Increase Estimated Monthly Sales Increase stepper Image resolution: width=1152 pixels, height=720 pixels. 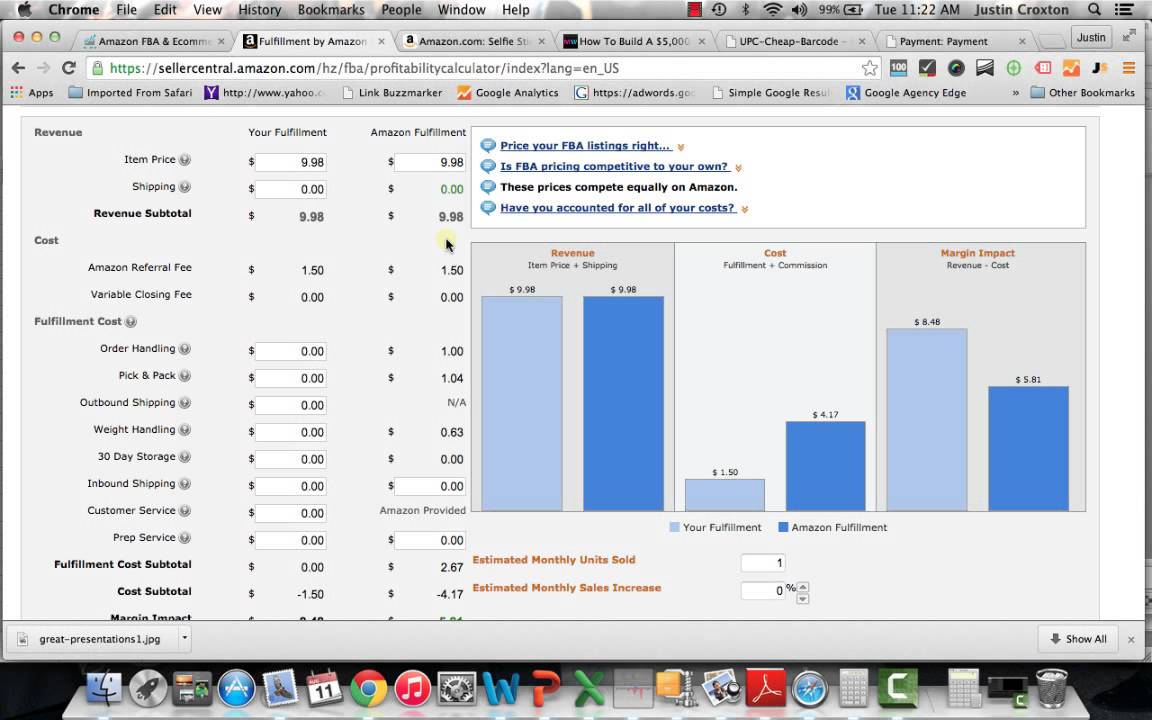[x=802, y=586]
